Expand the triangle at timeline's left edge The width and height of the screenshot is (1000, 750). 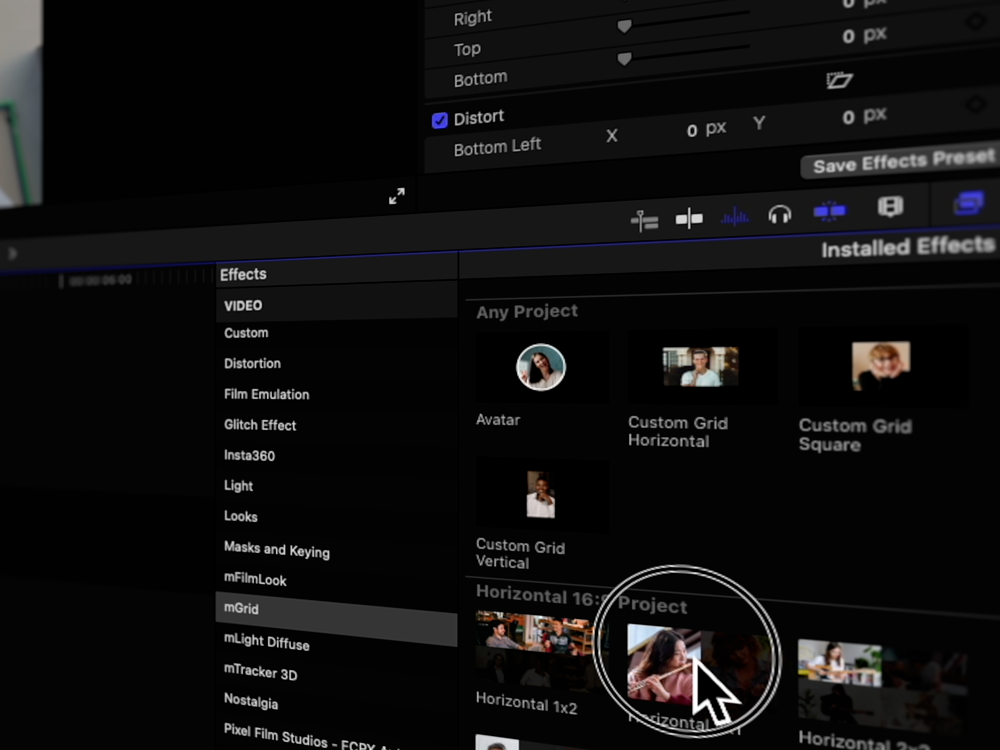(x=12, y=254)
